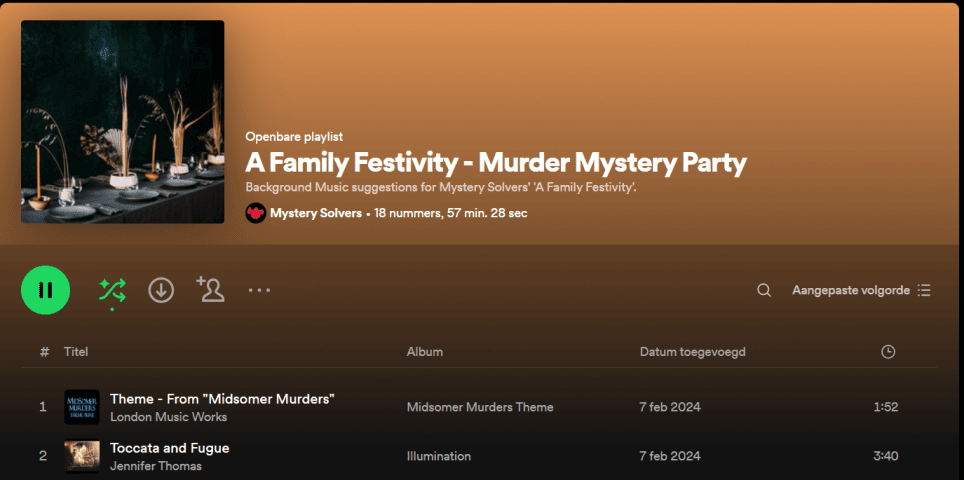
Task: Select the Toccata and Fugue track title
Action: (170, 448)
